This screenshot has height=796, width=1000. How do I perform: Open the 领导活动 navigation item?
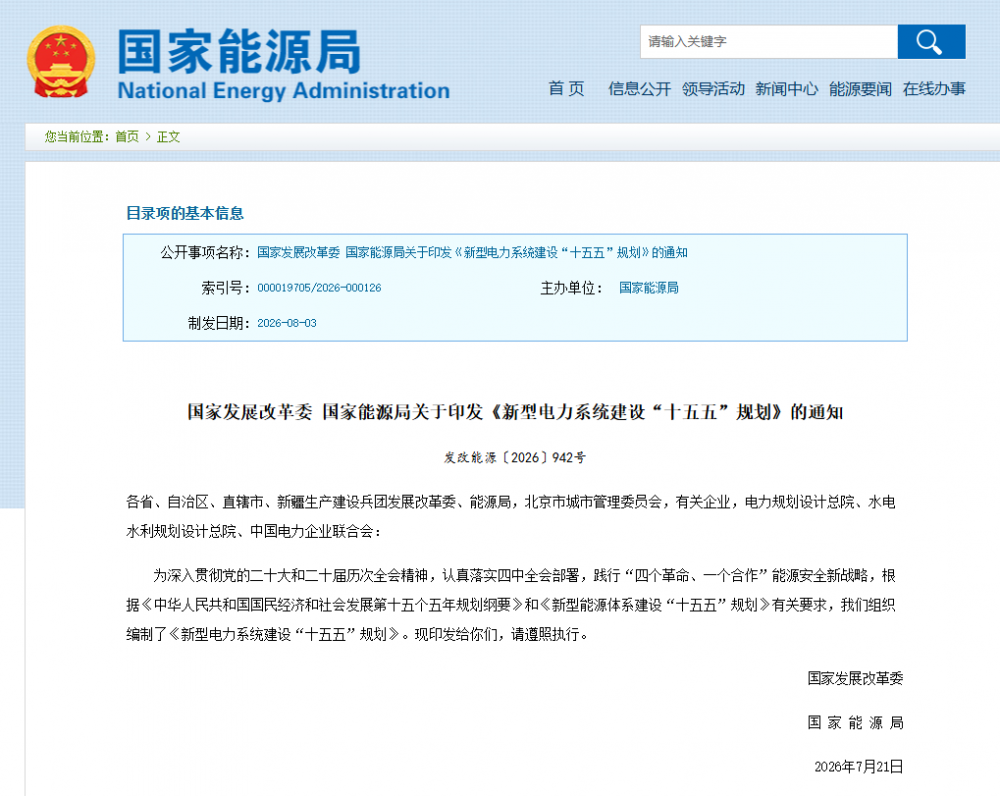[x=713, y=89]
